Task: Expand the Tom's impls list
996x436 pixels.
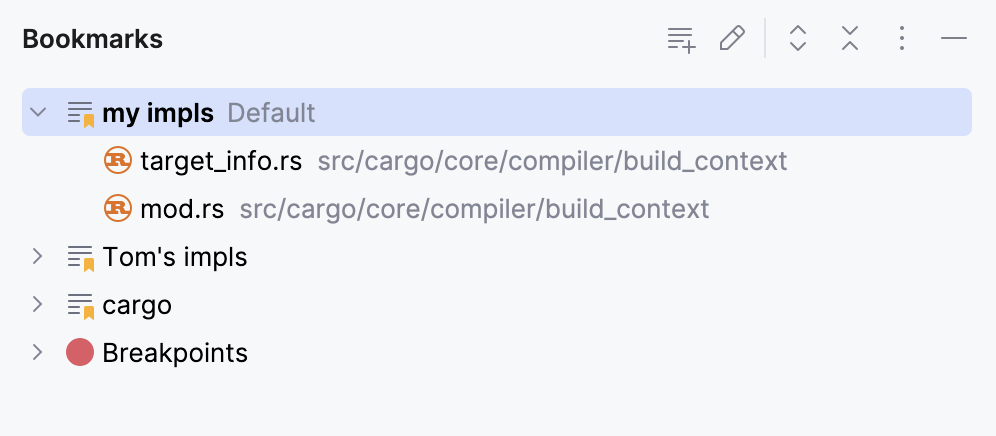Action: (x=38, y=257)
